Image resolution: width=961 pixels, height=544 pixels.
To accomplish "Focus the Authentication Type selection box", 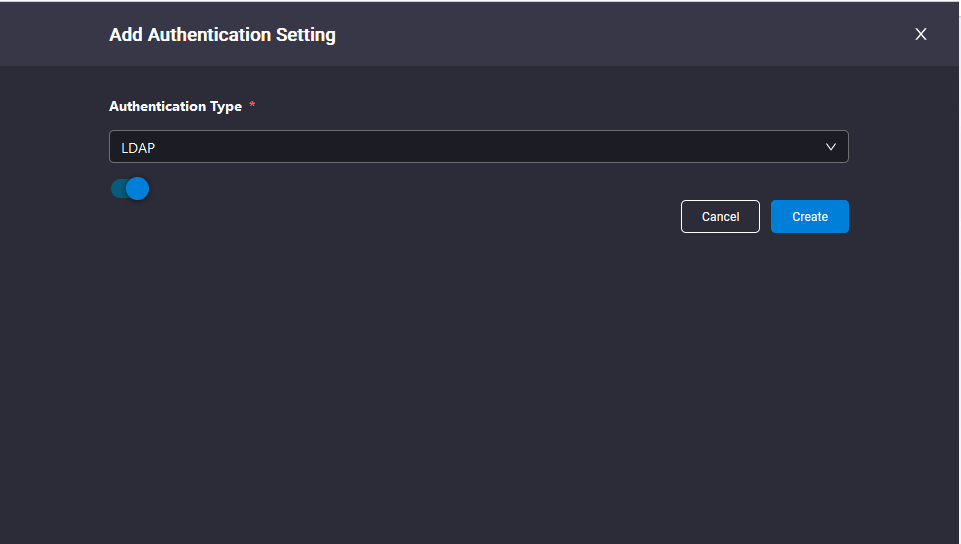I will 479,146.
